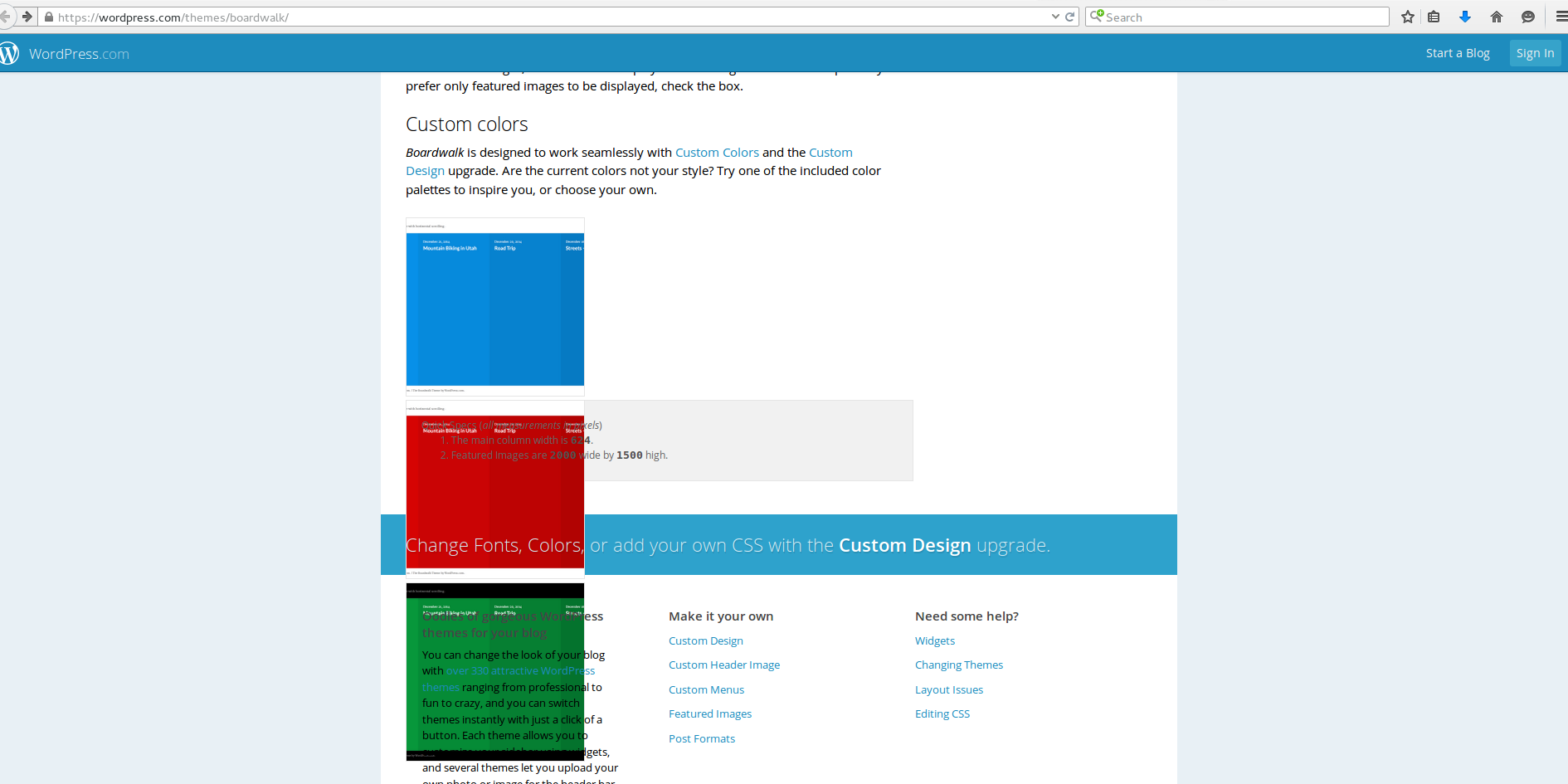This screenshot has width=1568, height=784.
Task: Open the bookmarks list icon
Action: point(1434,17)
